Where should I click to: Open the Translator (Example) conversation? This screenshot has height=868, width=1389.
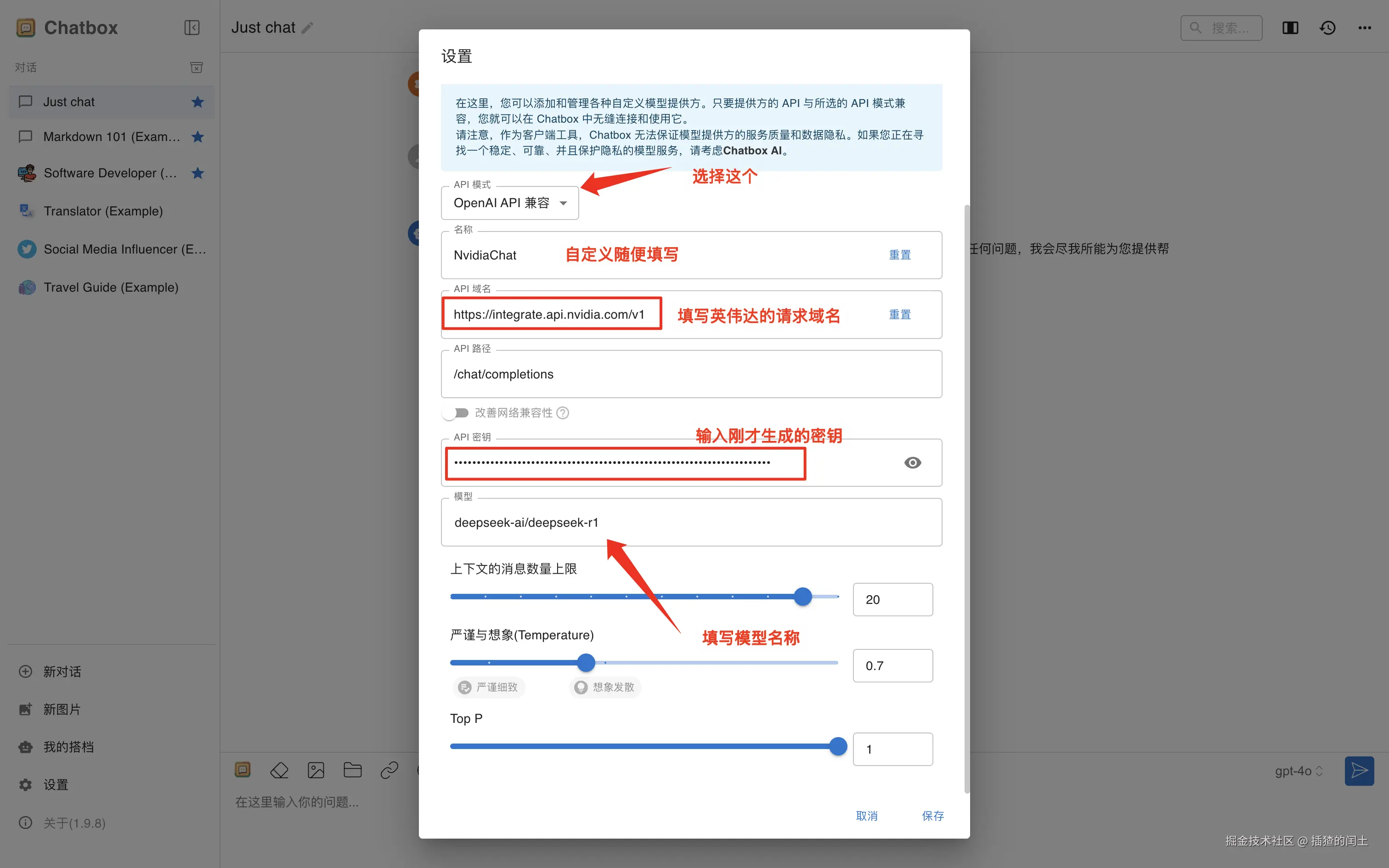tap(103, 211)
